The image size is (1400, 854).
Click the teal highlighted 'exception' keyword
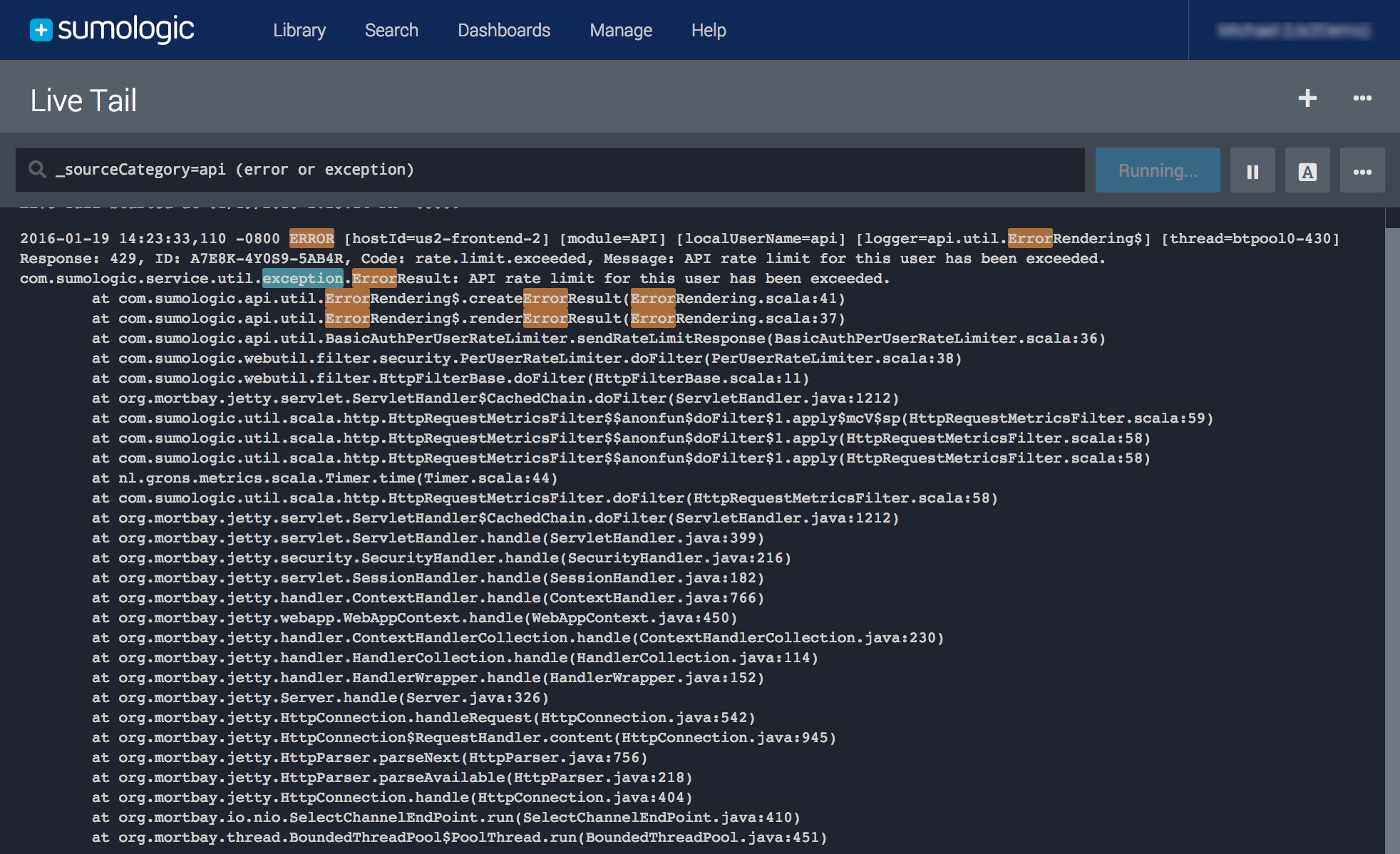click(302, 279)
